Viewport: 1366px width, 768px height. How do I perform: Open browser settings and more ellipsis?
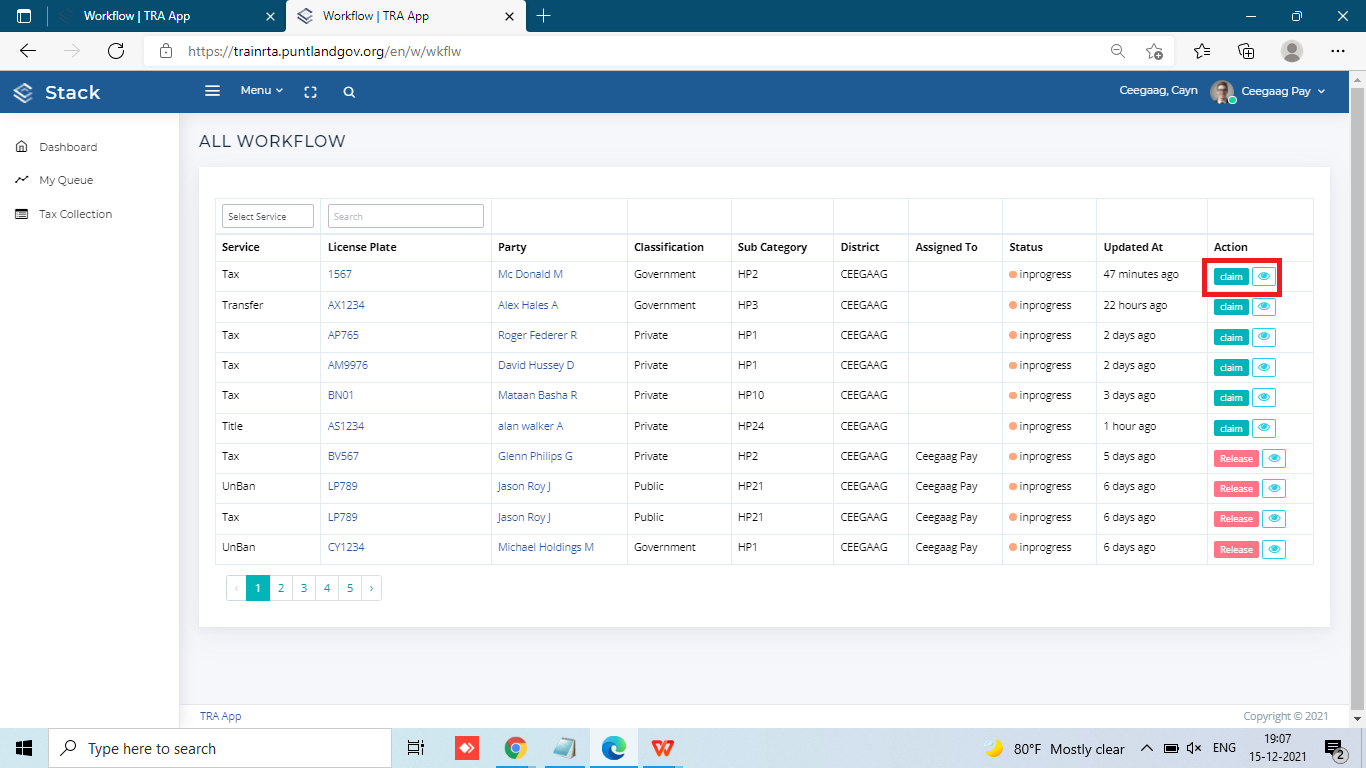tap(1338, 51)
